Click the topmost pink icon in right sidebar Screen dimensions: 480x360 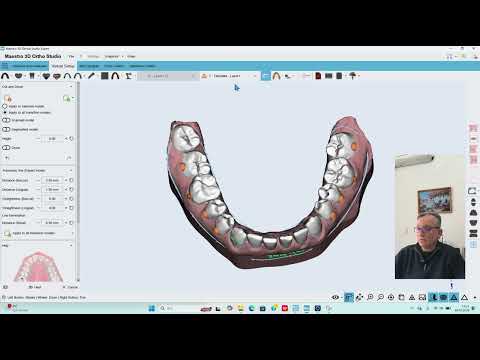[473, 128]
